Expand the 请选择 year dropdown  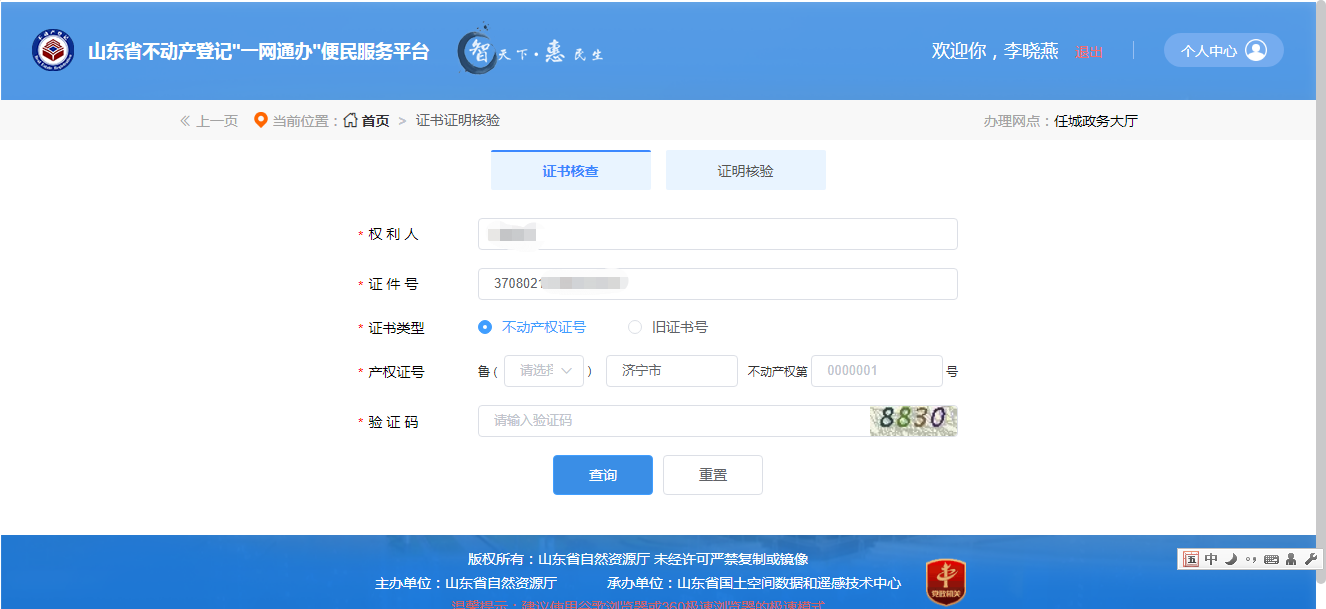pos(545,371)
